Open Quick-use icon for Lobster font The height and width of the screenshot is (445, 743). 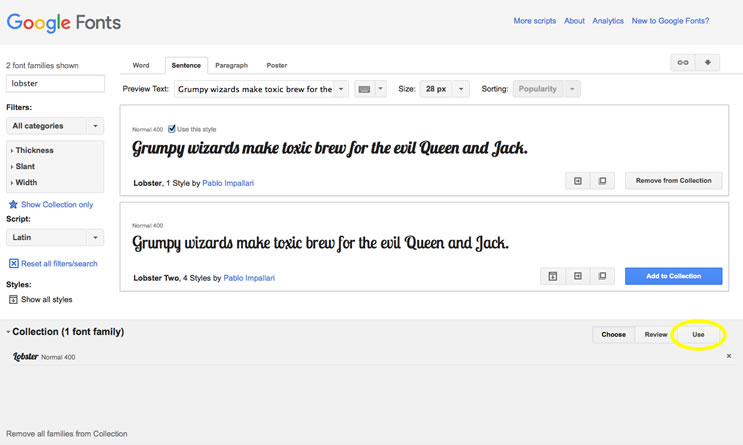[x=577, y=181]
